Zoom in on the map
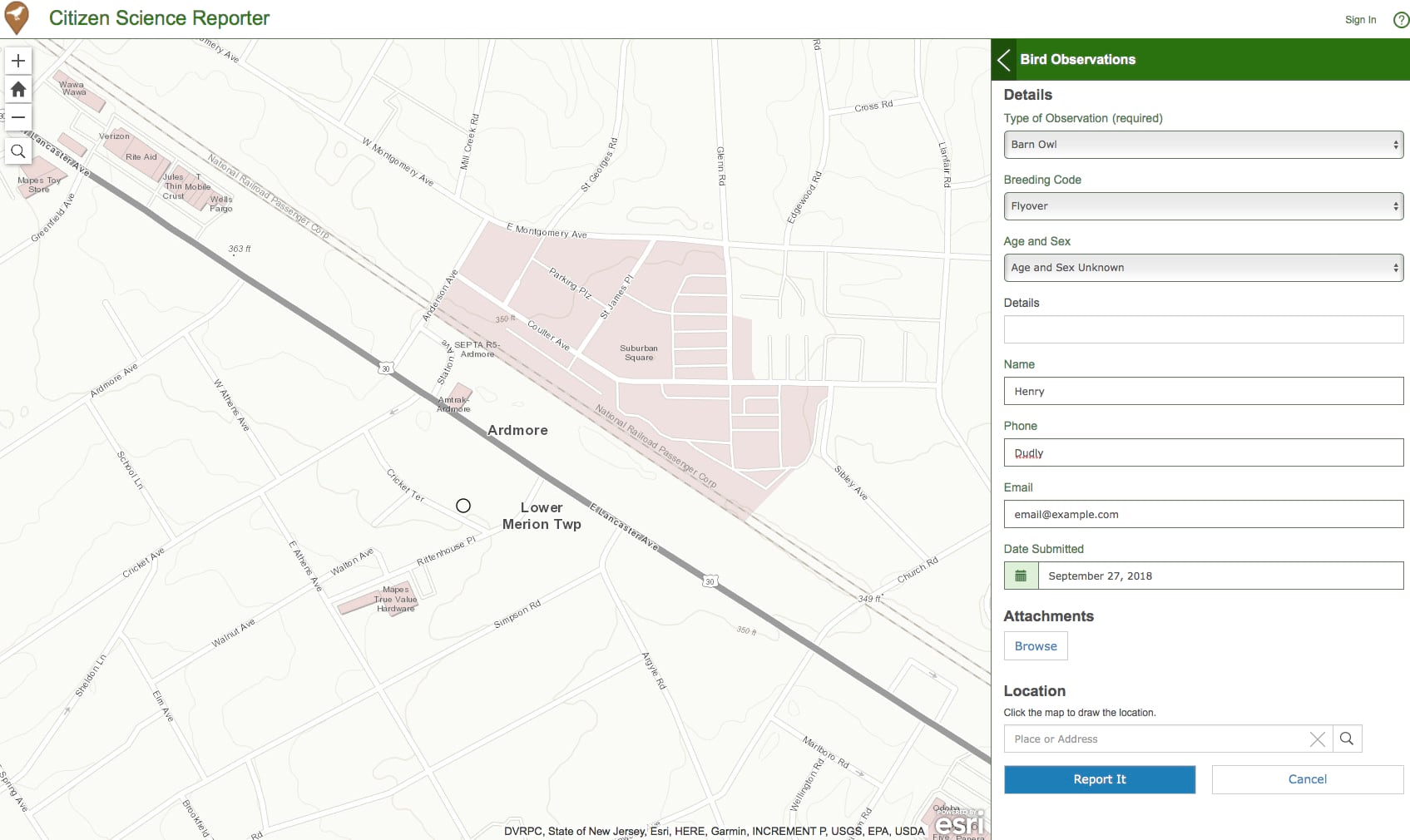The width and height of the screenshot is (1410, 840). pos(18,61)
